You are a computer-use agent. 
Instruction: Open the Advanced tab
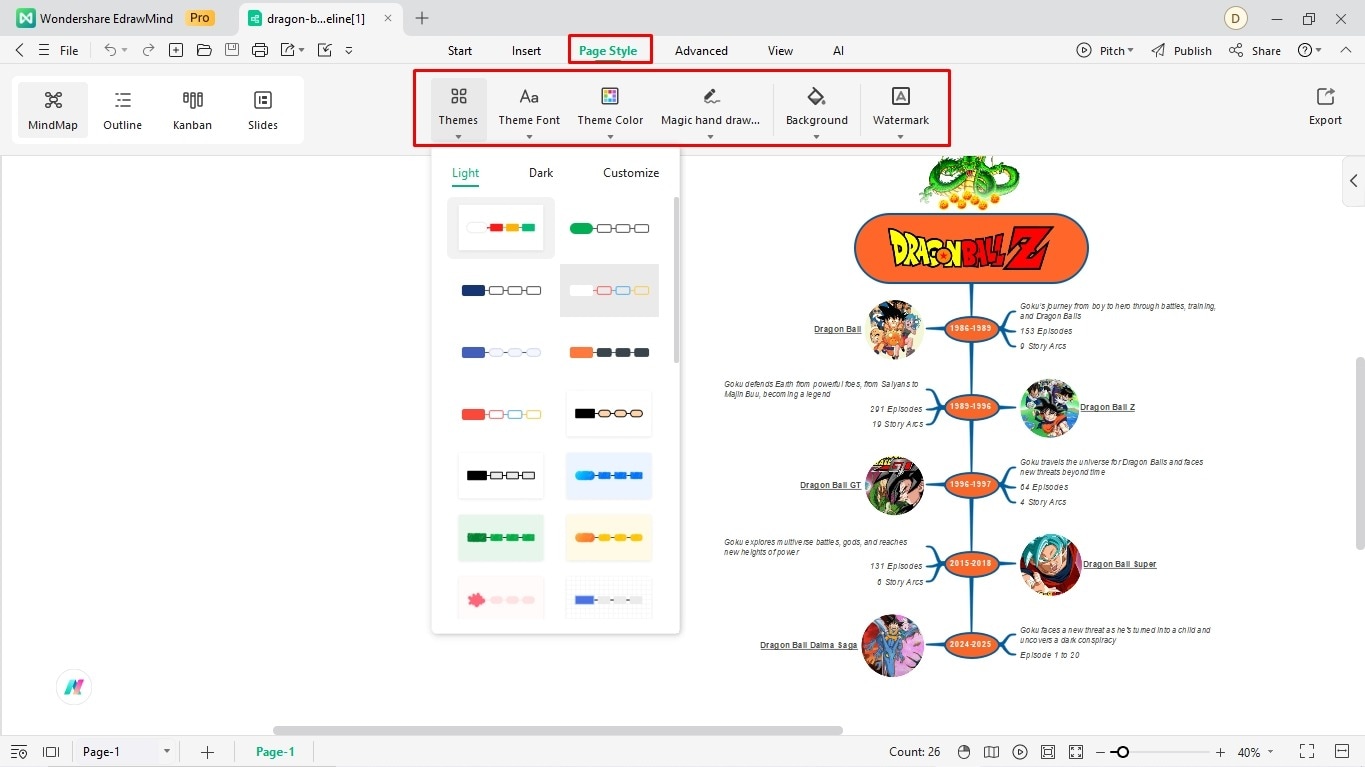click(x=701, y=51)
